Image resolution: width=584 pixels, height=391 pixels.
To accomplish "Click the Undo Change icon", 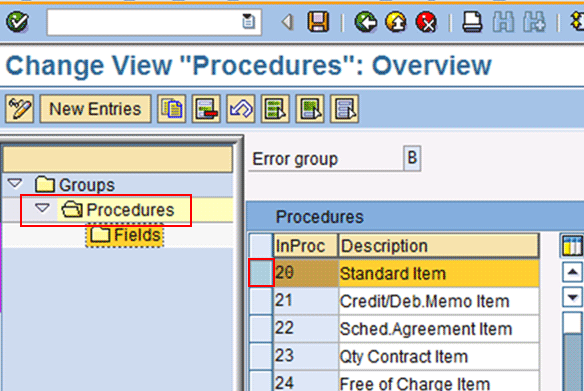I will 241,109.
